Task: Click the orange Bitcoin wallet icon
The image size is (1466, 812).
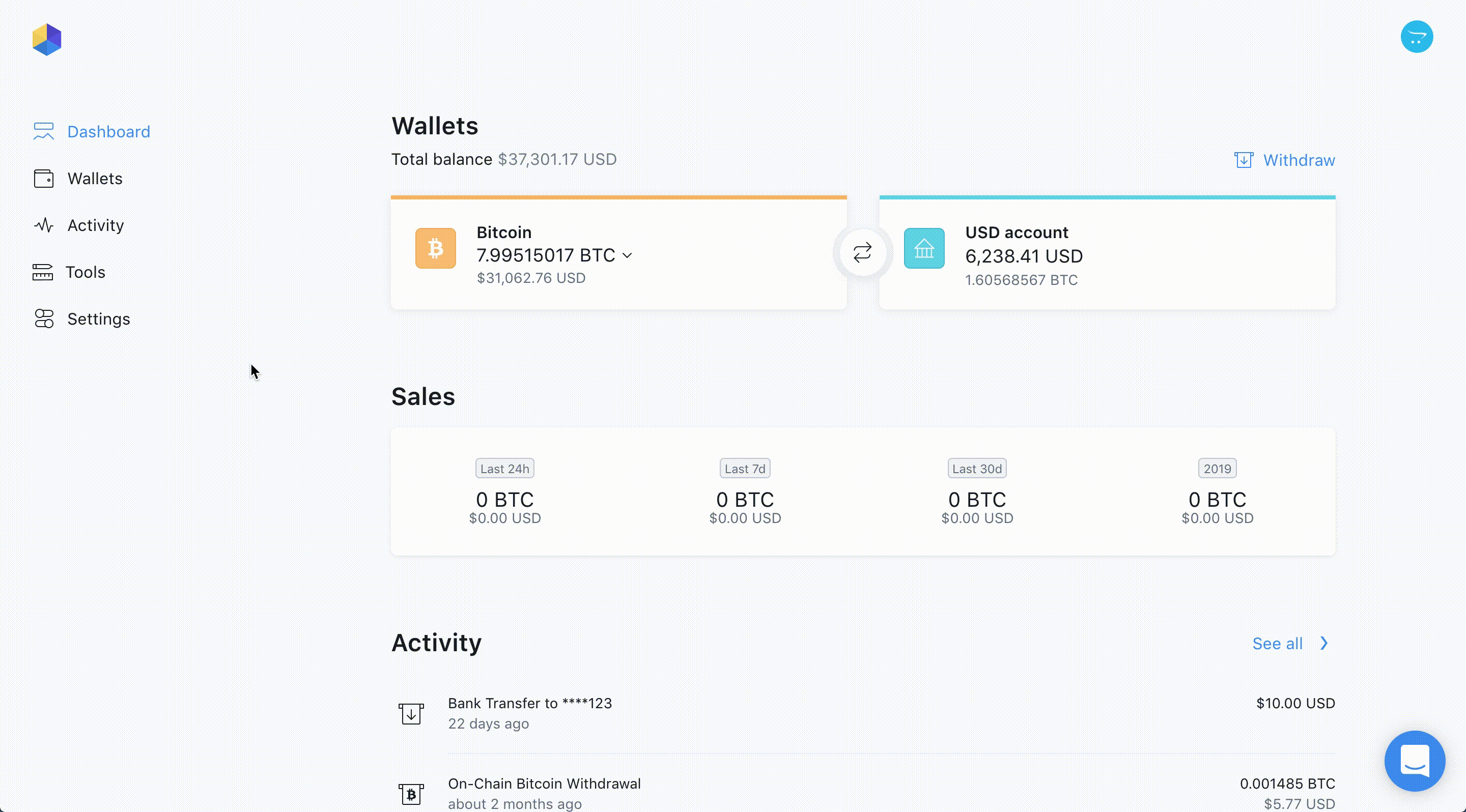Action: (x=435, y=248)
